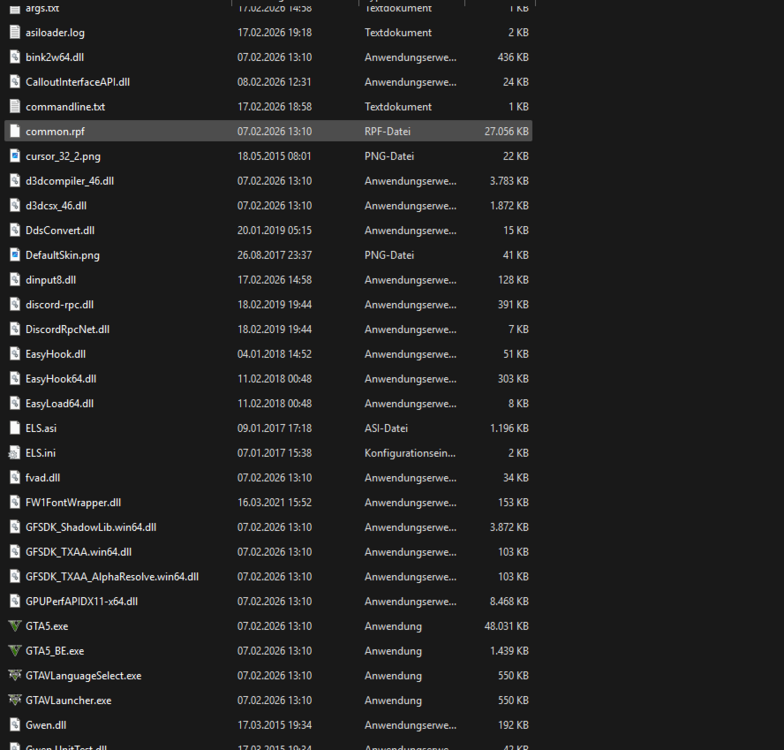Select the size 48.031 KB
Image resolution: width=784 pixels, height=750 pixels.
tap(506, 626)
